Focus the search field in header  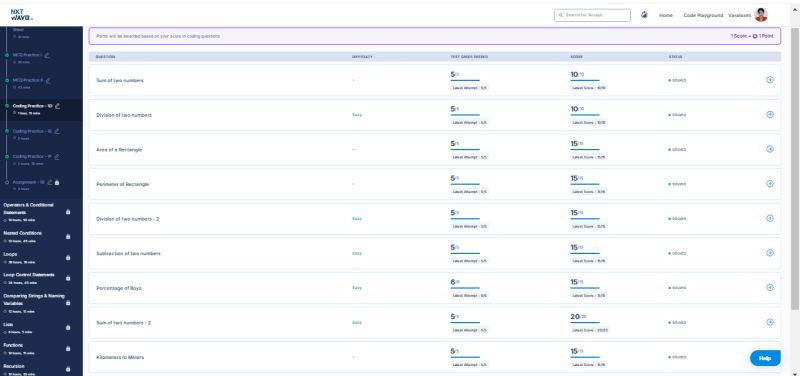tap(592, 15)
